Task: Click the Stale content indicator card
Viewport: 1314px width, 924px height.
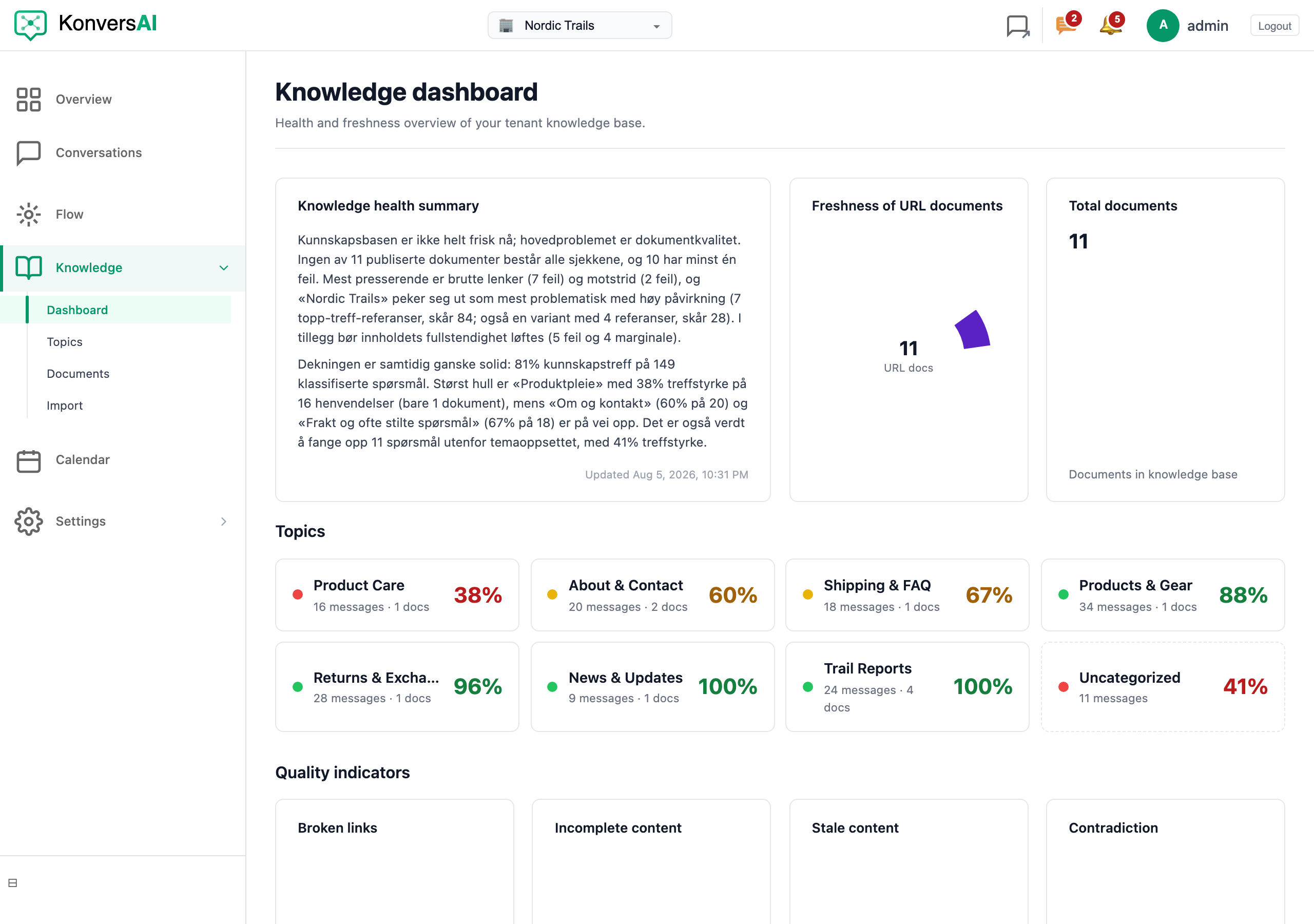Action: pyautogui.click(x=908, y=861)
